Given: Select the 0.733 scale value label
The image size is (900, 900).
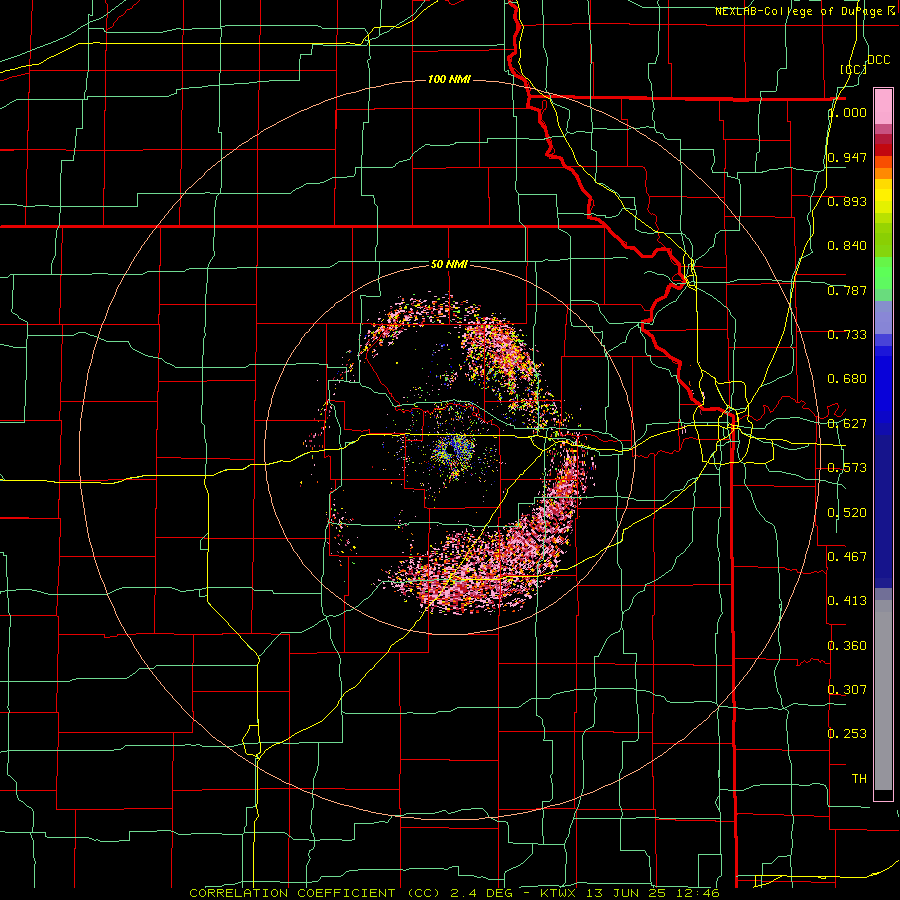Looking at the screenshot, I should pyautogui.click(x=847, y=335).
